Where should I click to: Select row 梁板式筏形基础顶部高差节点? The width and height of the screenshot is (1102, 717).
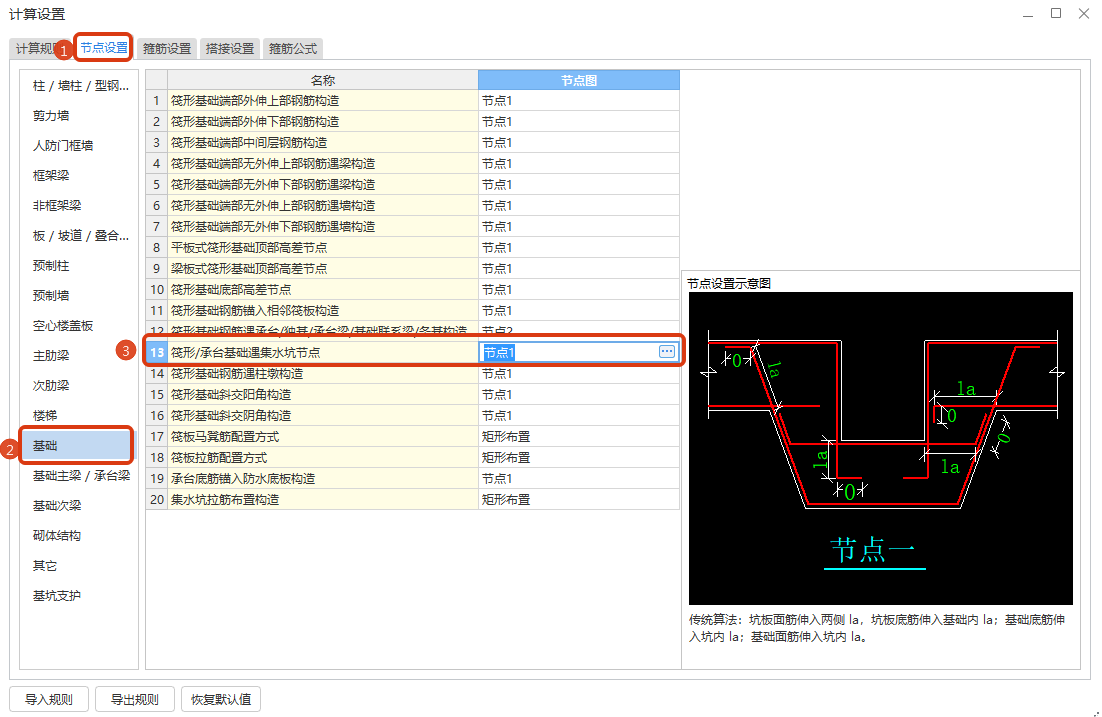click(x=413, y=269)
